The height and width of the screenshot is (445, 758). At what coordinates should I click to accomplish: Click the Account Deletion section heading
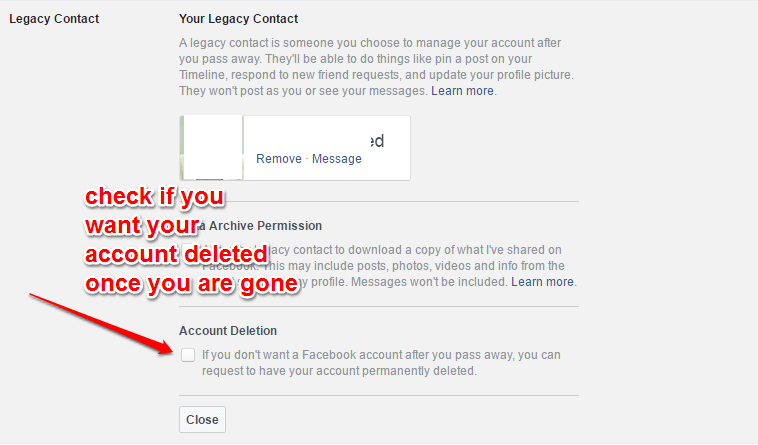coord(228,330)
